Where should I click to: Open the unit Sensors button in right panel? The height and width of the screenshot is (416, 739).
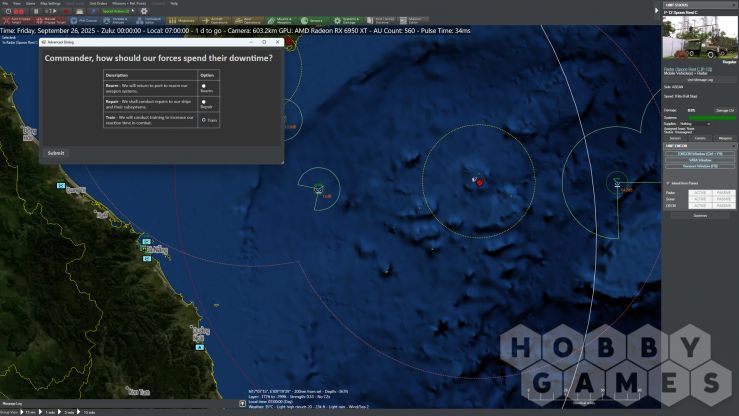[x=675, y=138]
